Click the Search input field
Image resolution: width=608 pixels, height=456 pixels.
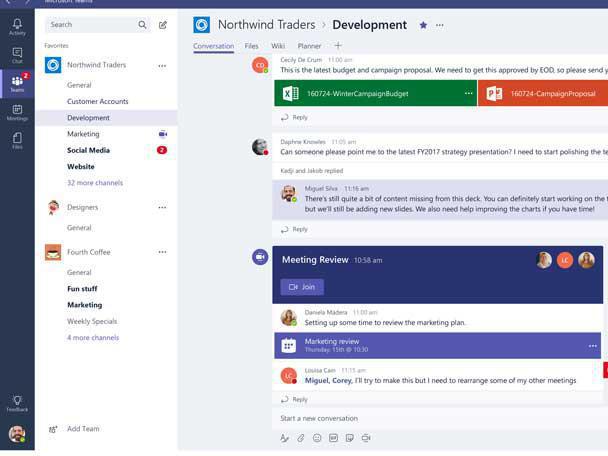90,25
